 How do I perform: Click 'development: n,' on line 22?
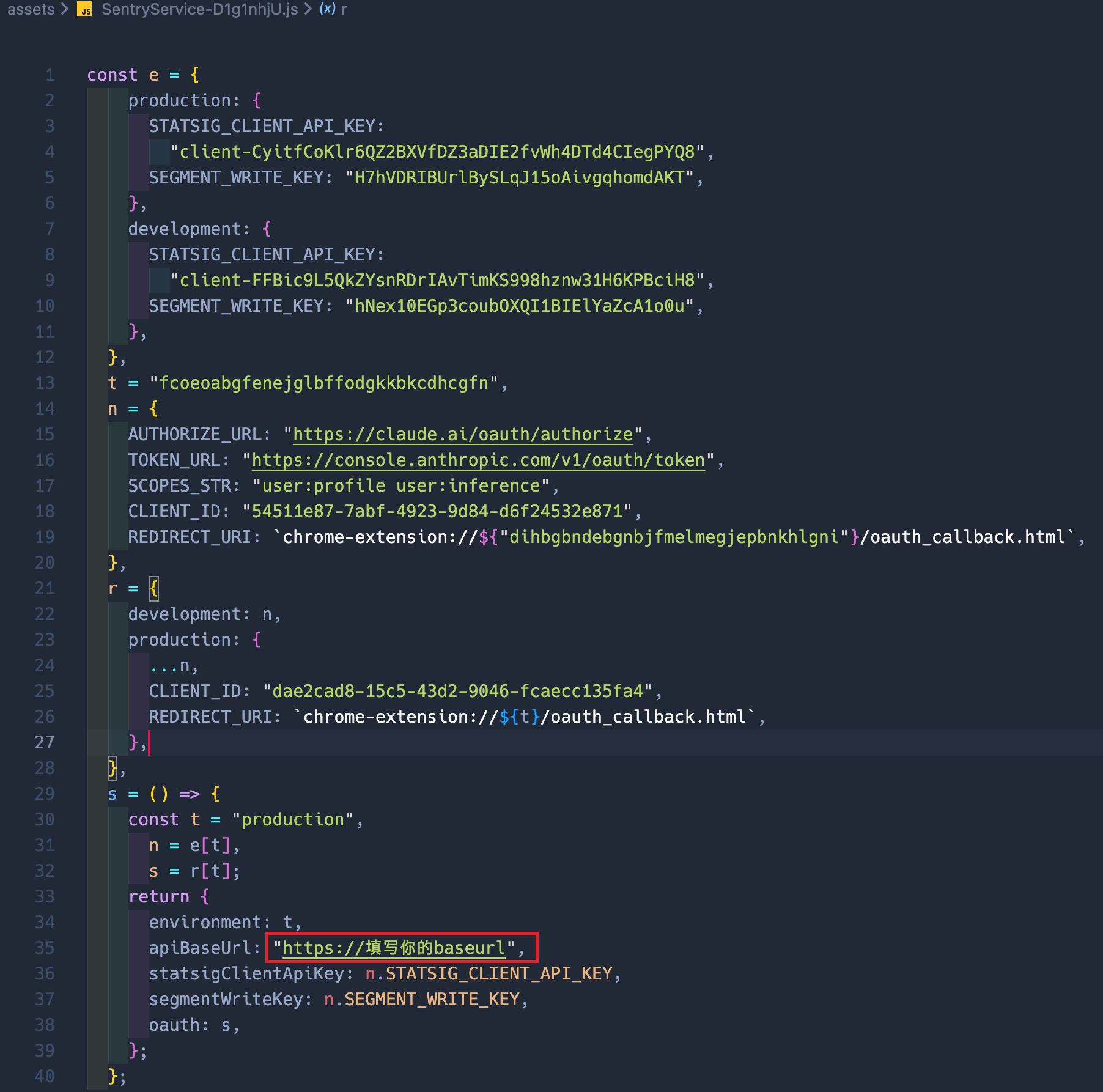point(205,614)
